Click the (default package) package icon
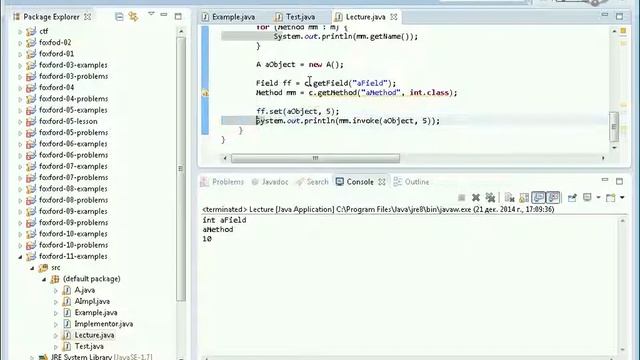Viewport: 640px width, 360px height. point(55,280)
